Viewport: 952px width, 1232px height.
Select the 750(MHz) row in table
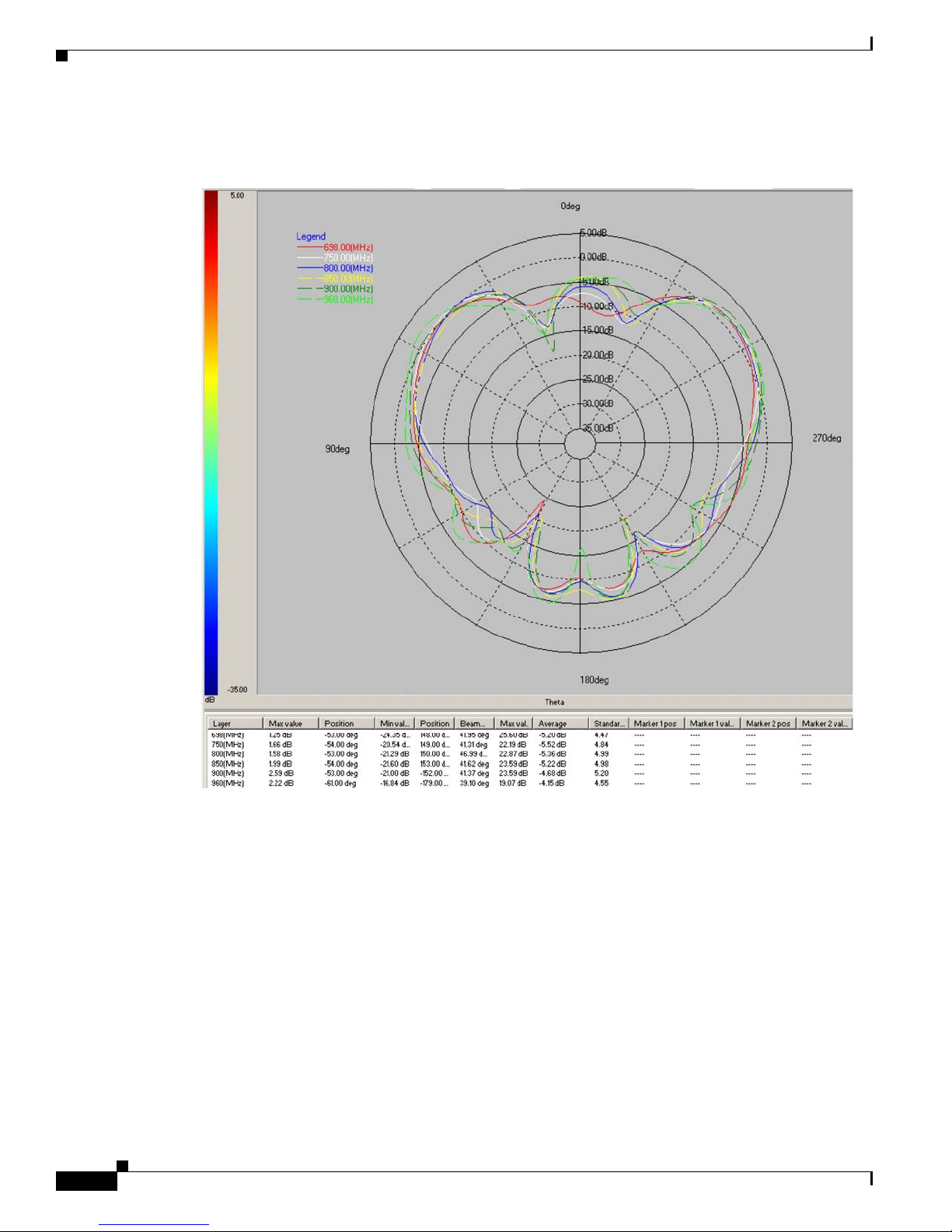228,745
